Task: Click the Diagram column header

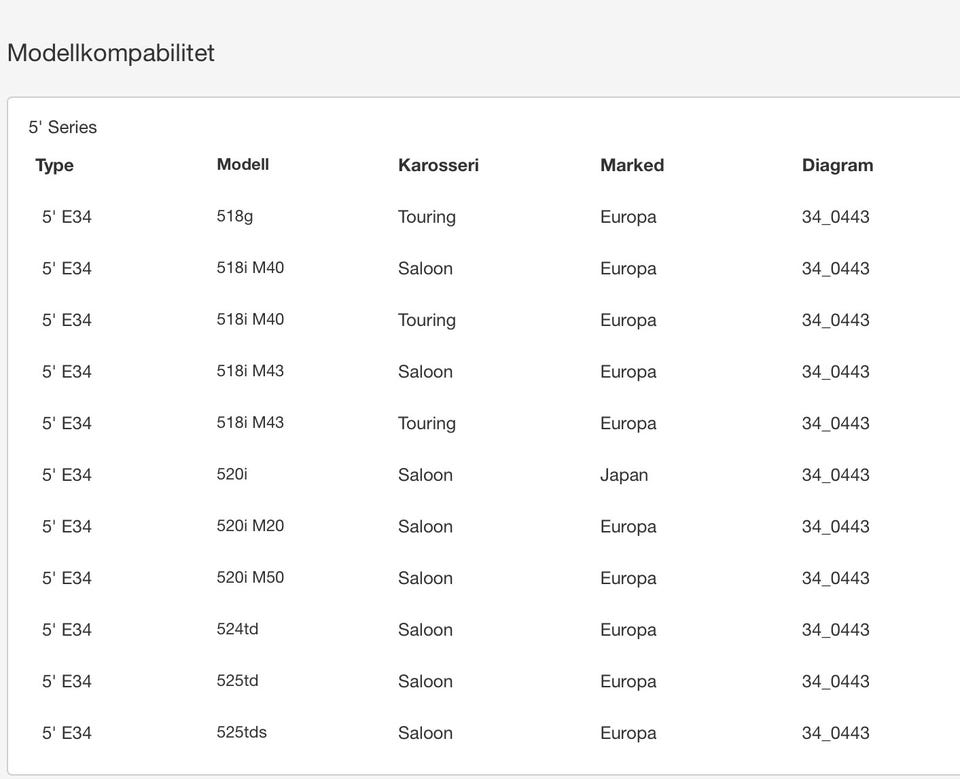Action: [837, 166]
